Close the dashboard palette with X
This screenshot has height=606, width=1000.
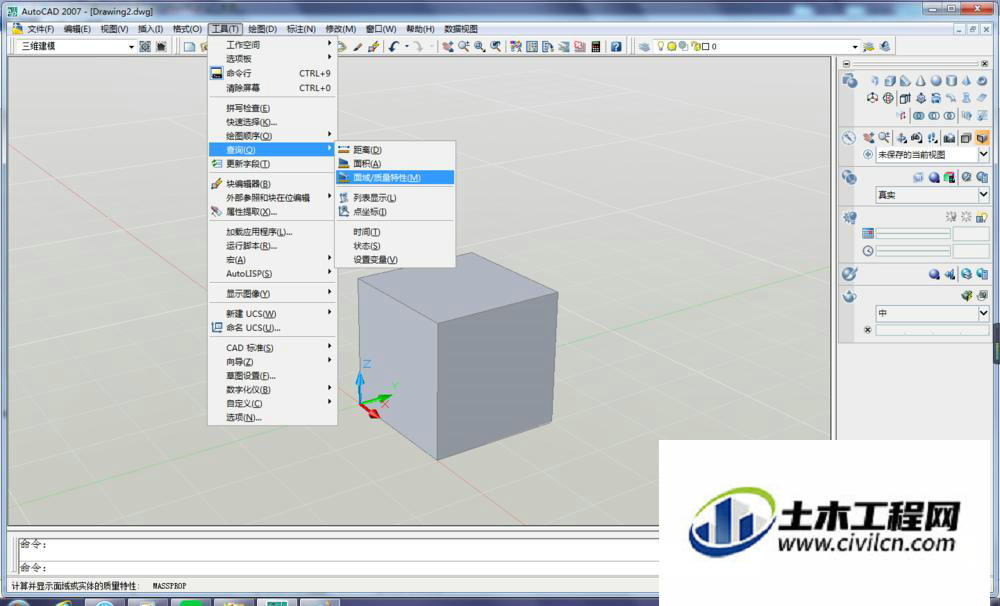click(984, 64)
